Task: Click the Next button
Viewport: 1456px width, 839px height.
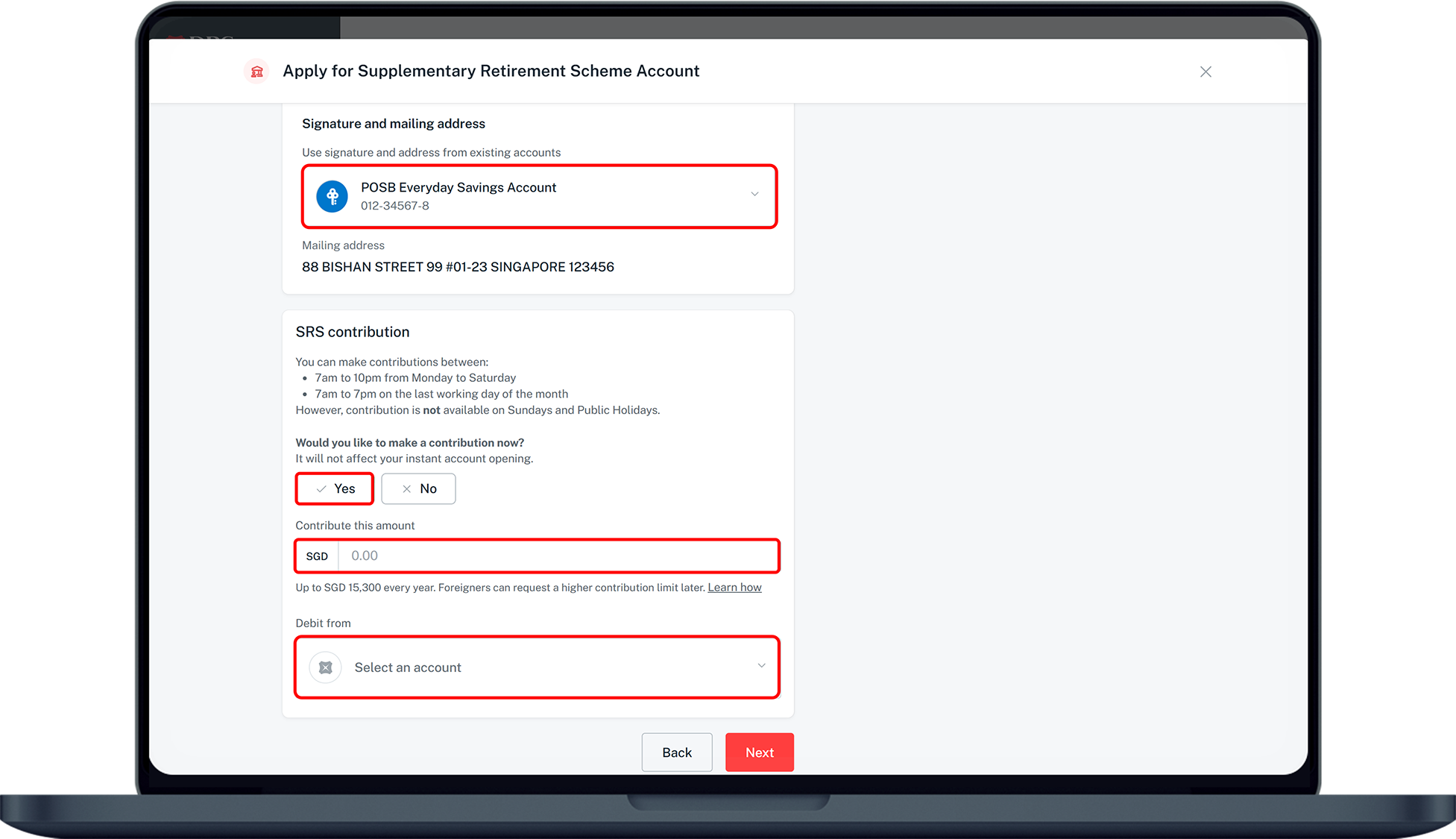Action: point(759,752)
